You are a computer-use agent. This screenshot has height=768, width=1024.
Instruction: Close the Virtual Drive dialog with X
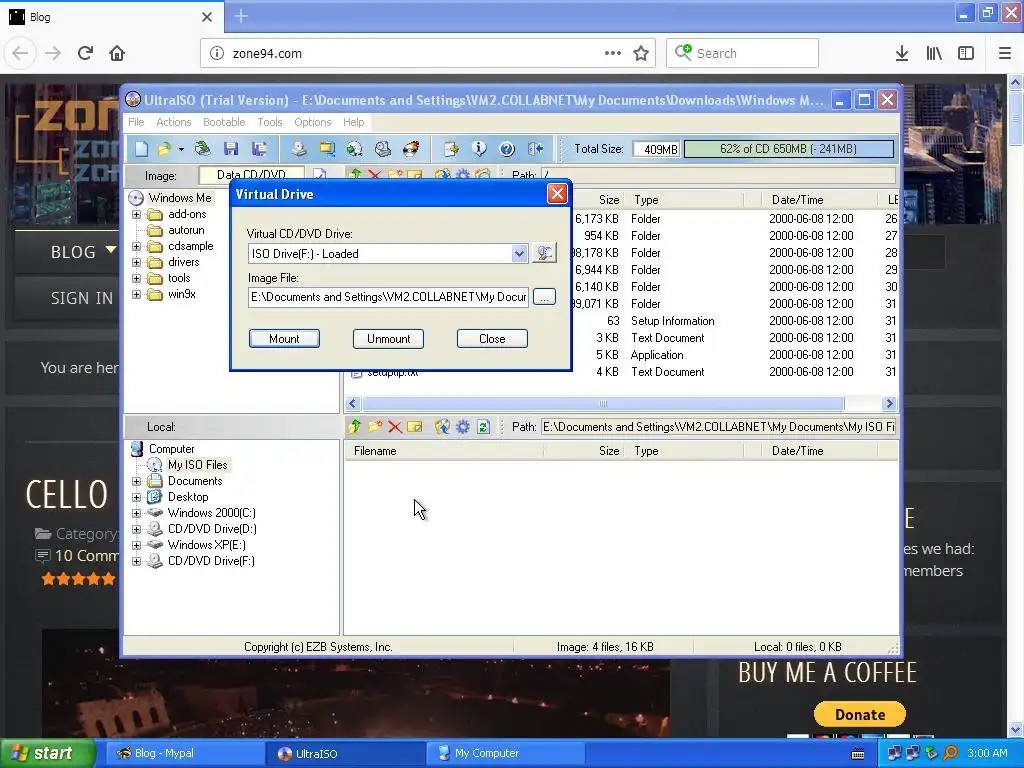pos(557,193)
